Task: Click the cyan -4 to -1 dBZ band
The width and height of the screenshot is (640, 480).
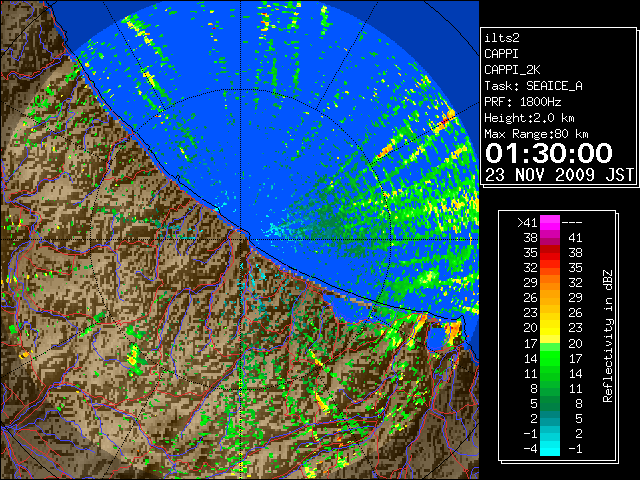Action: 550,448
